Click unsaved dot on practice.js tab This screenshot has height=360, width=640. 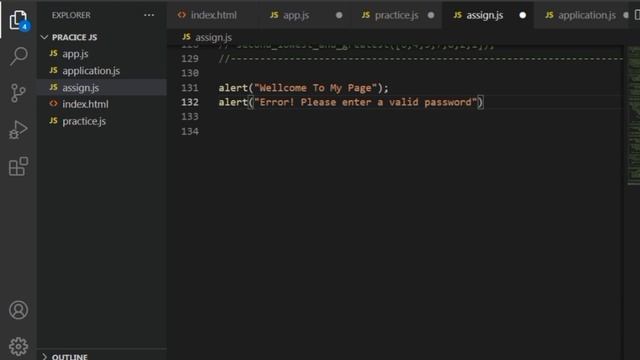(431, 15)
